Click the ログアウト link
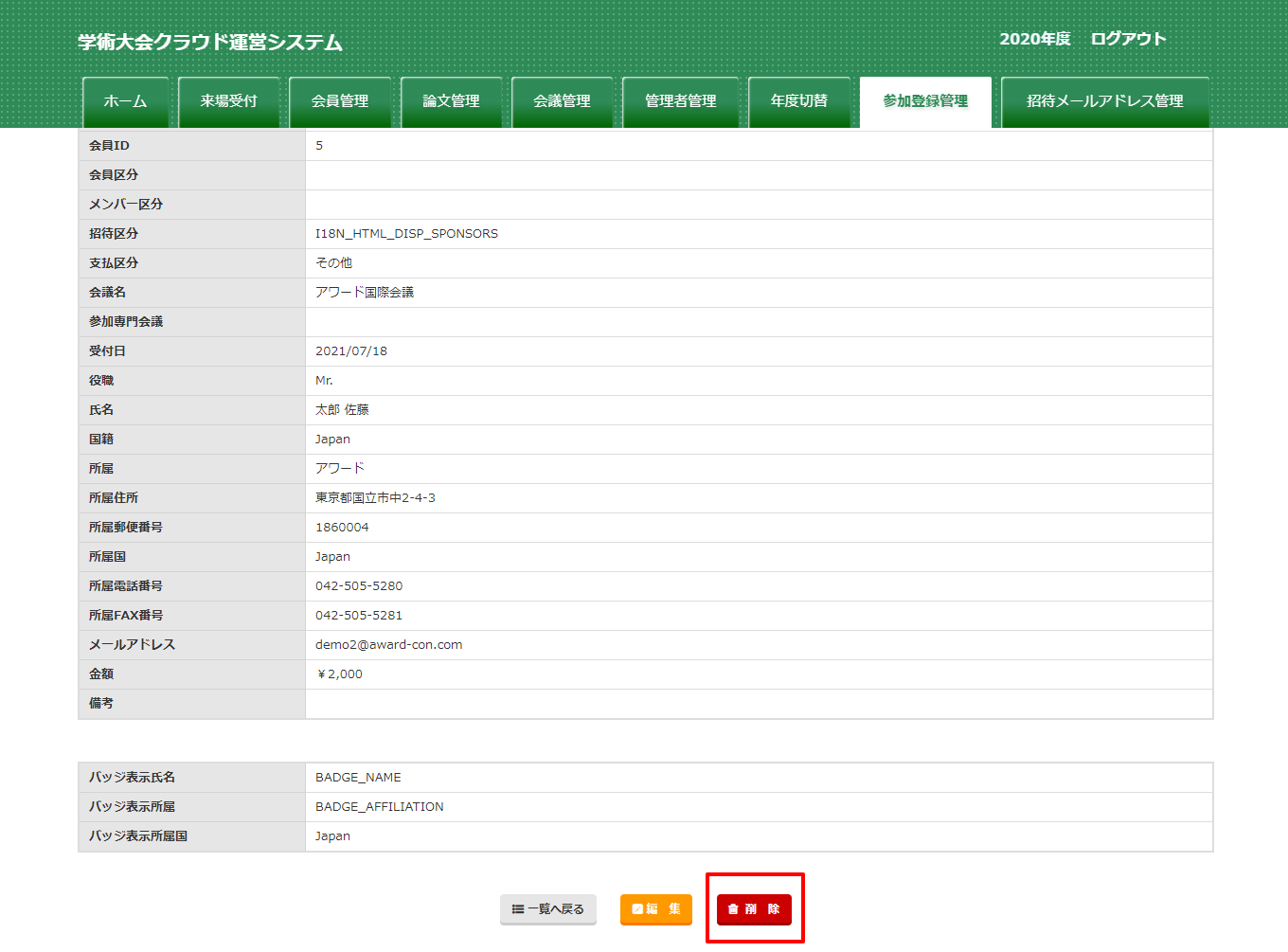 1127,39
